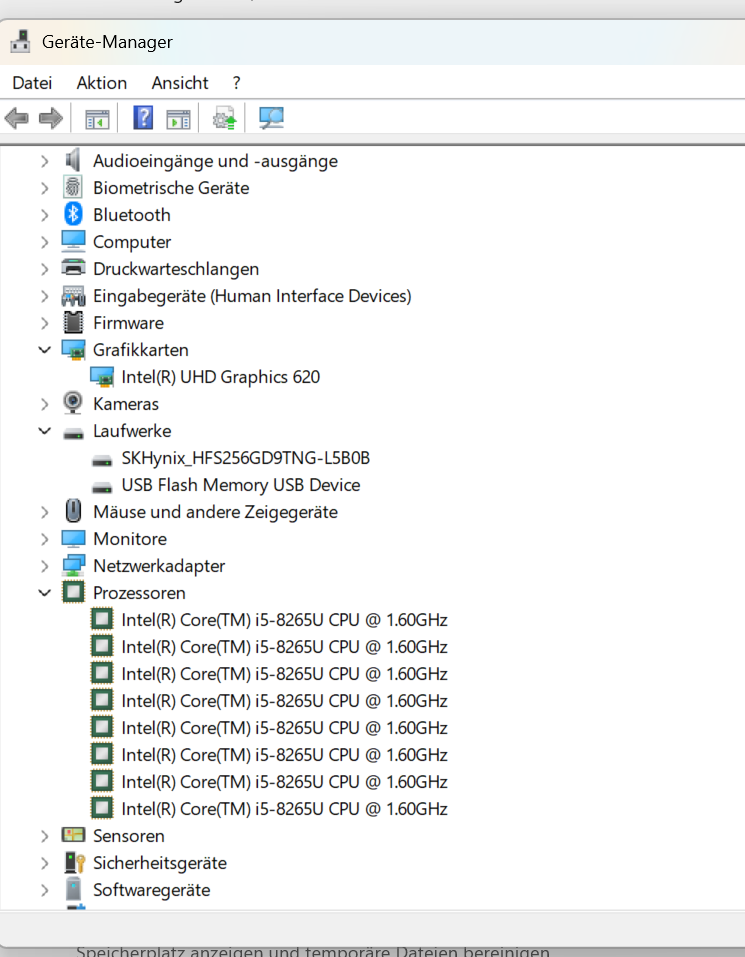Expand the Biometrische Geräte node
Screen dimensions: 745x957
point(44,188)
